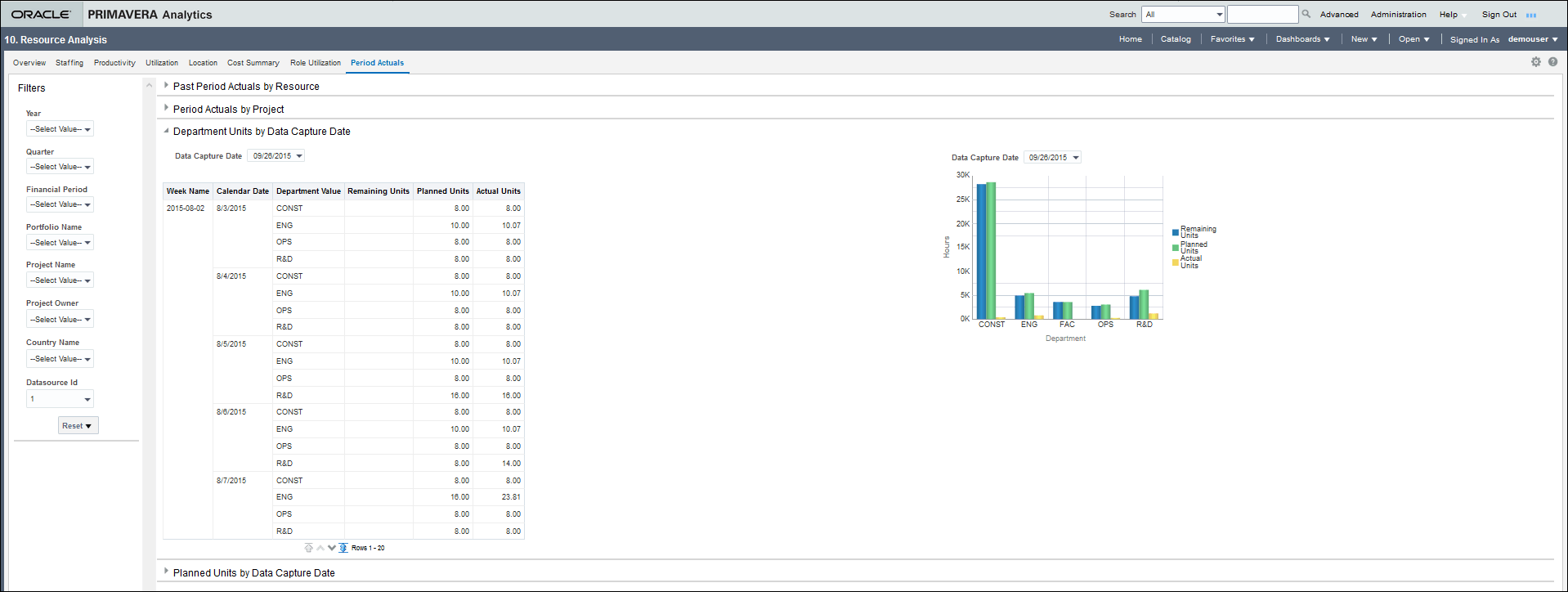Viewport: 1568px width, 592px height.
Task: Click the Calendar Date column header
Action: tap(243, 191)
